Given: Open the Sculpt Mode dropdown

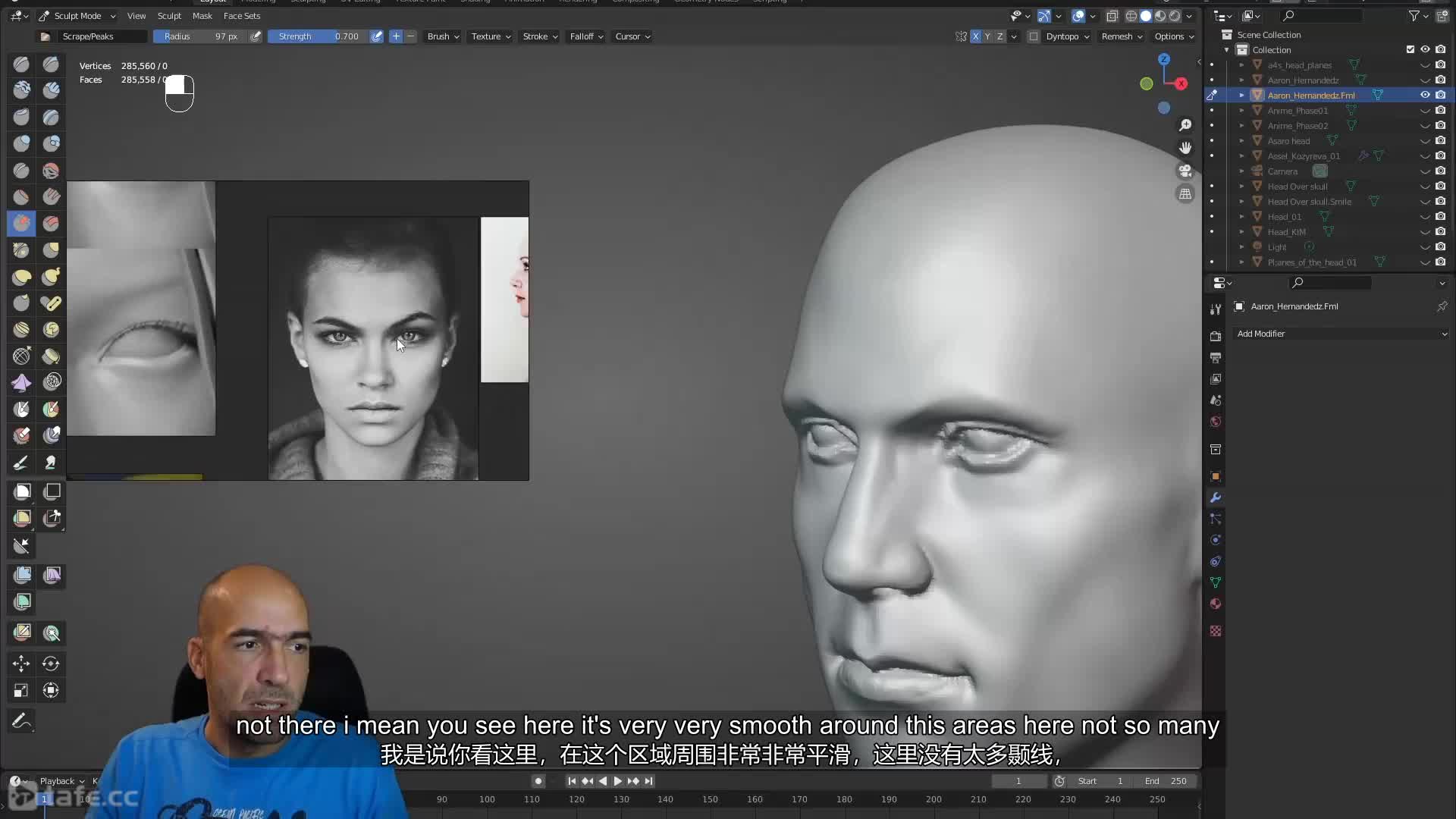Looking at the screenshot, I should tap(77, 16).
